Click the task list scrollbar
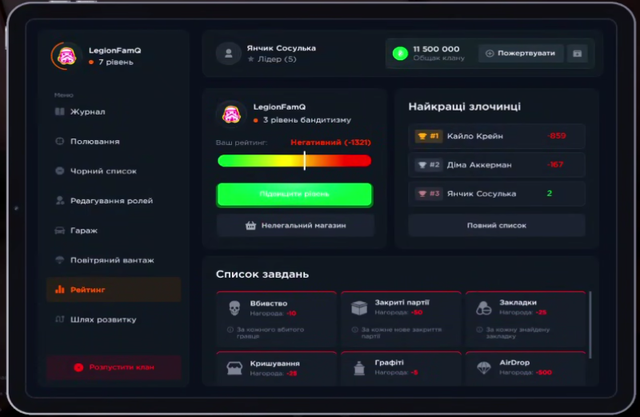The image size is (640, 417). (590, 325)
